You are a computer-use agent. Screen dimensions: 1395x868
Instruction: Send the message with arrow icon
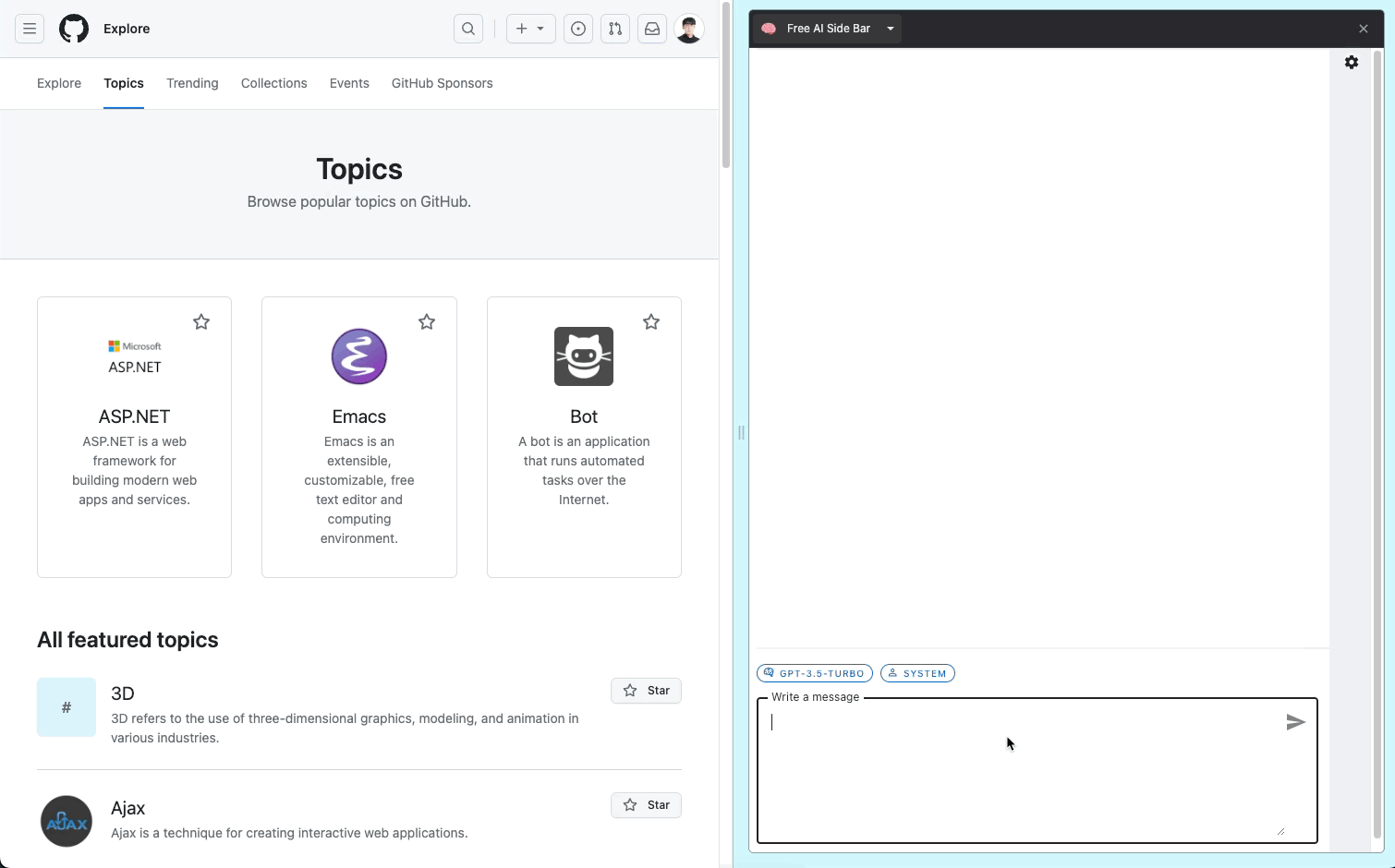[1295, 722]
